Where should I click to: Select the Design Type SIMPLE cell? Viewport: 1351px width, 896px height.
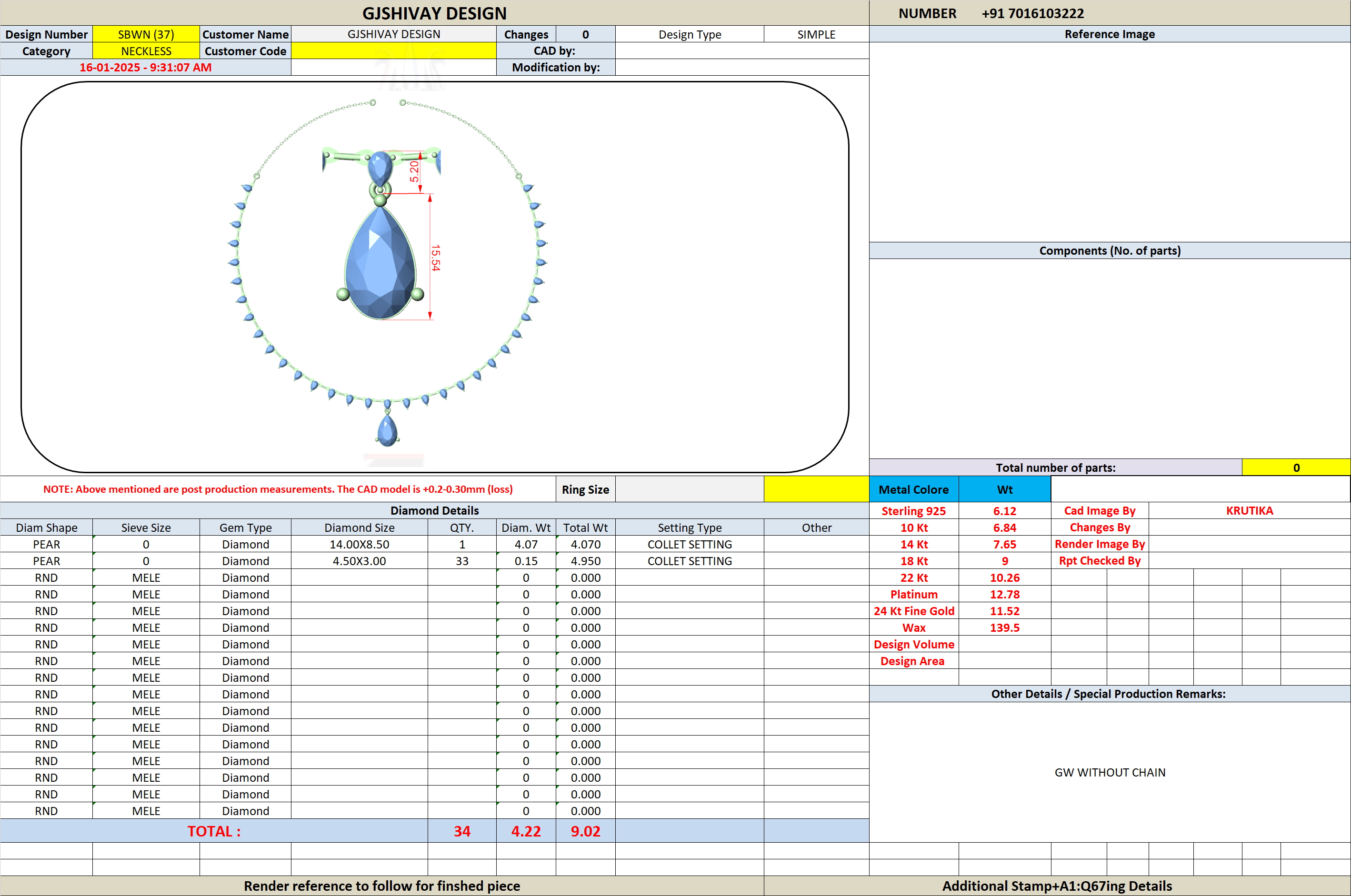(x=816, y=34)
